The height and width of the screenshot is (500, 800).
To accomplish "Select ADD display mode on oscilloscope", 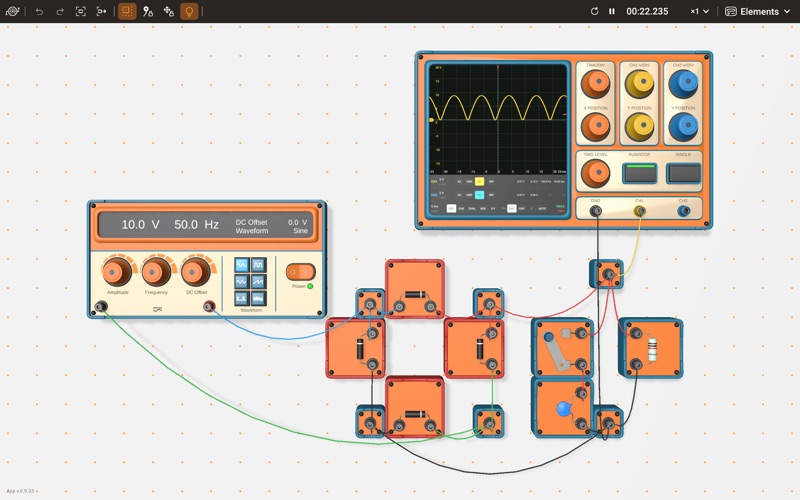I will [x=483, y=209].
